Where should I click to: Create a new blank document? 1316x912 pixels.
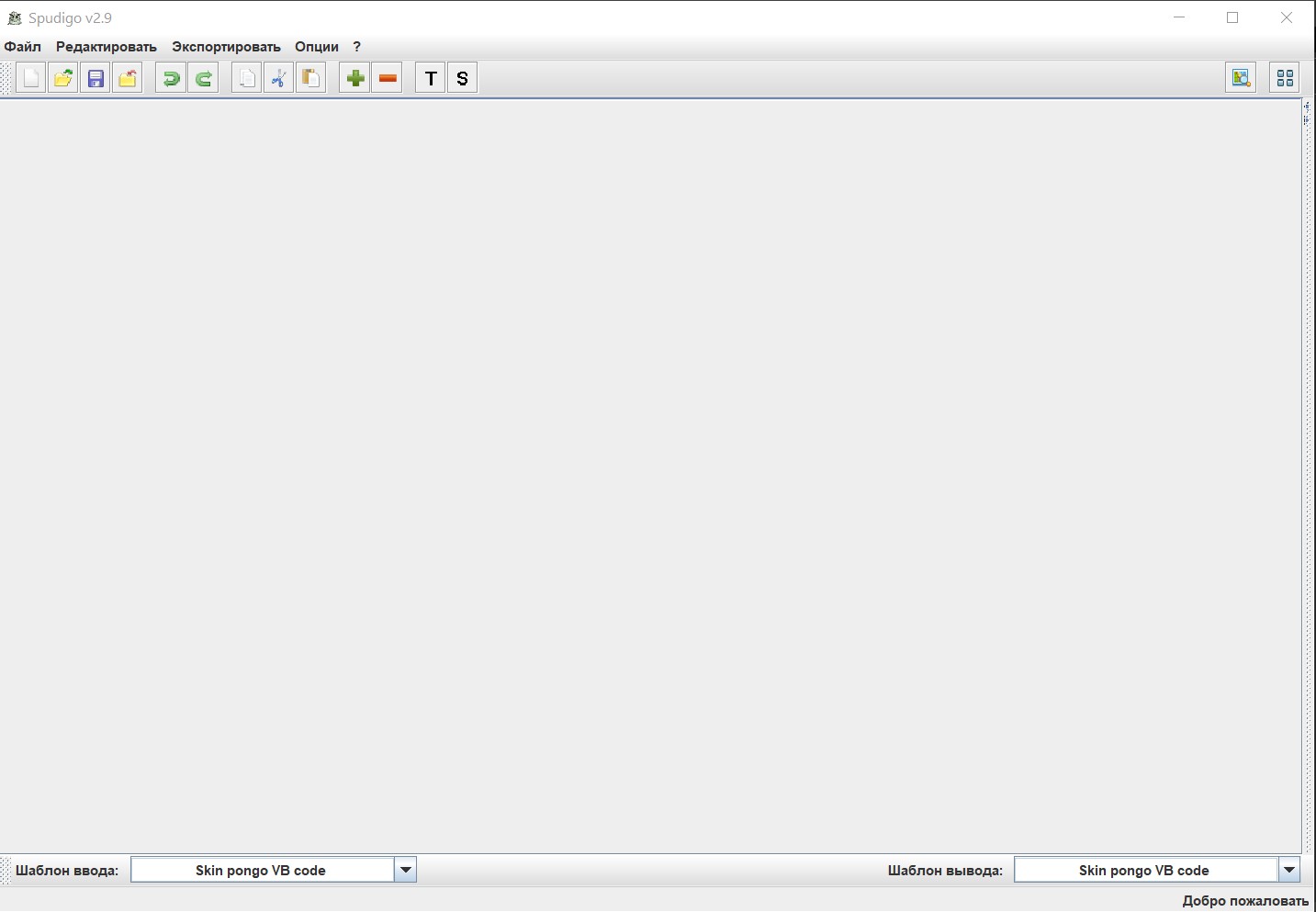[30, 78]
